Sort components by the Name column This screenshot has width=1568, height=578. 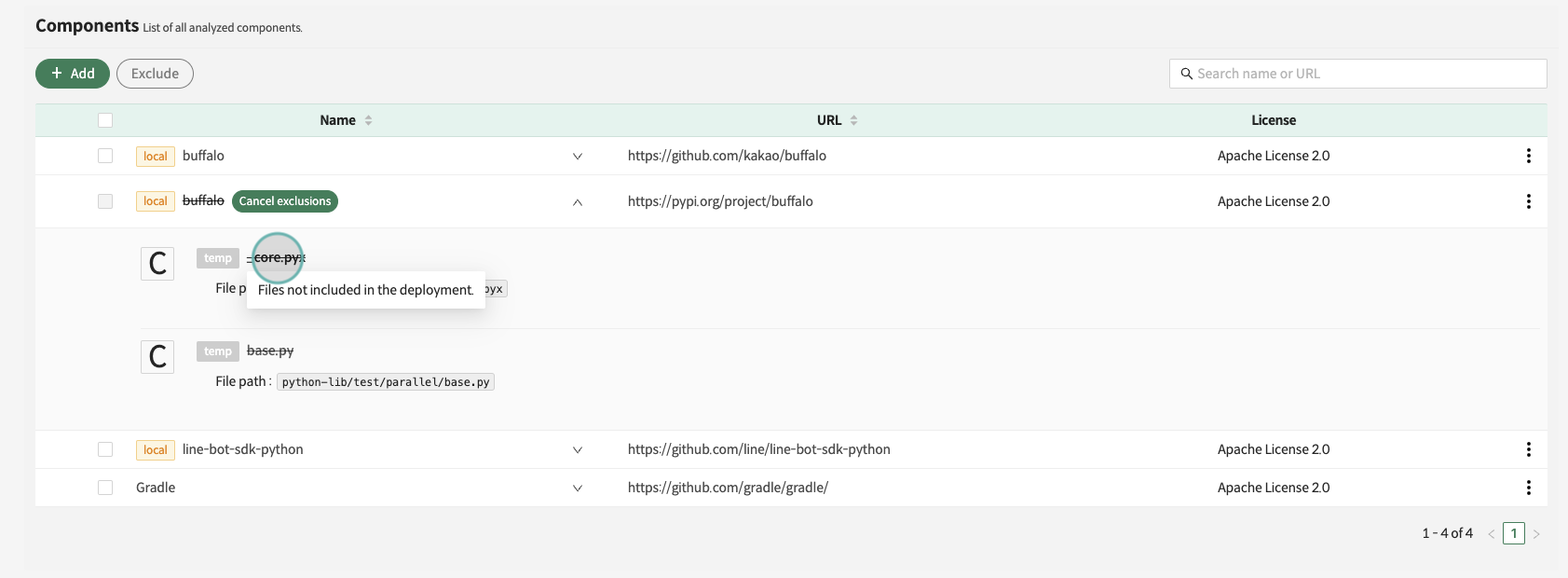pos(368,120)
